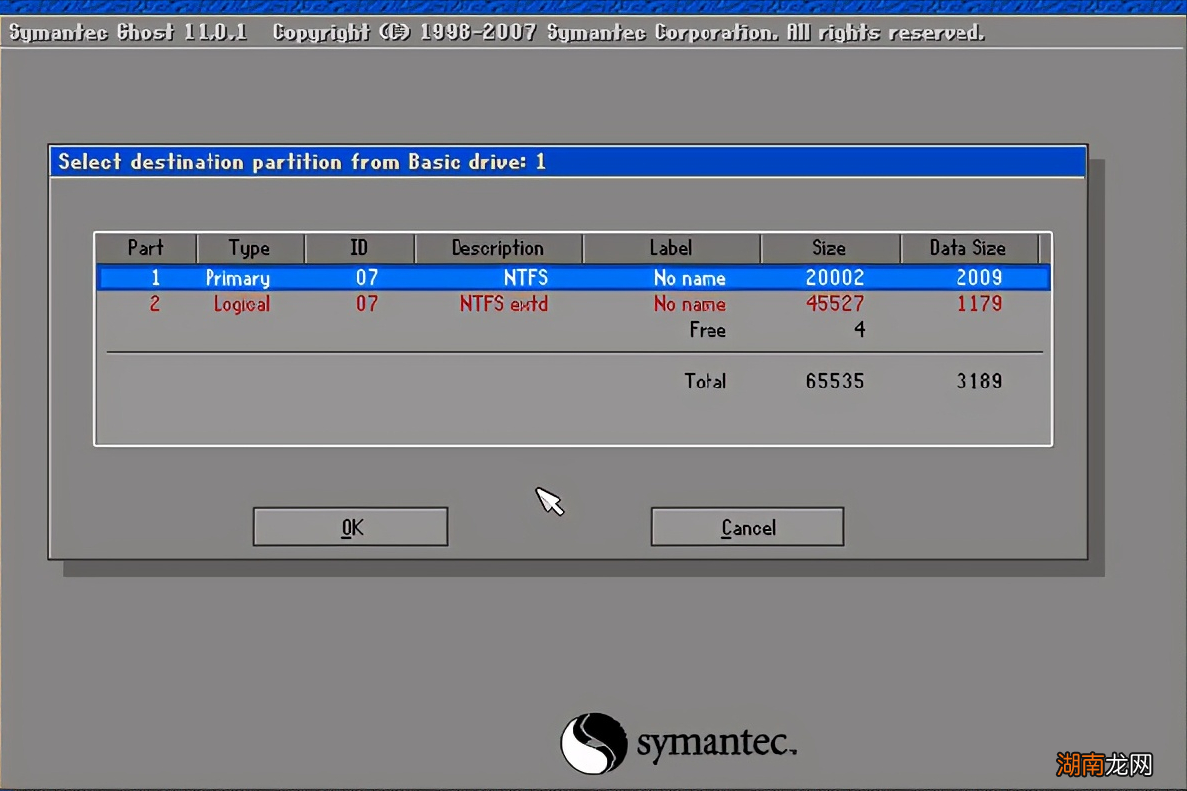Select the Primary NTFS partition 1 row

click(x=573, y=278)
